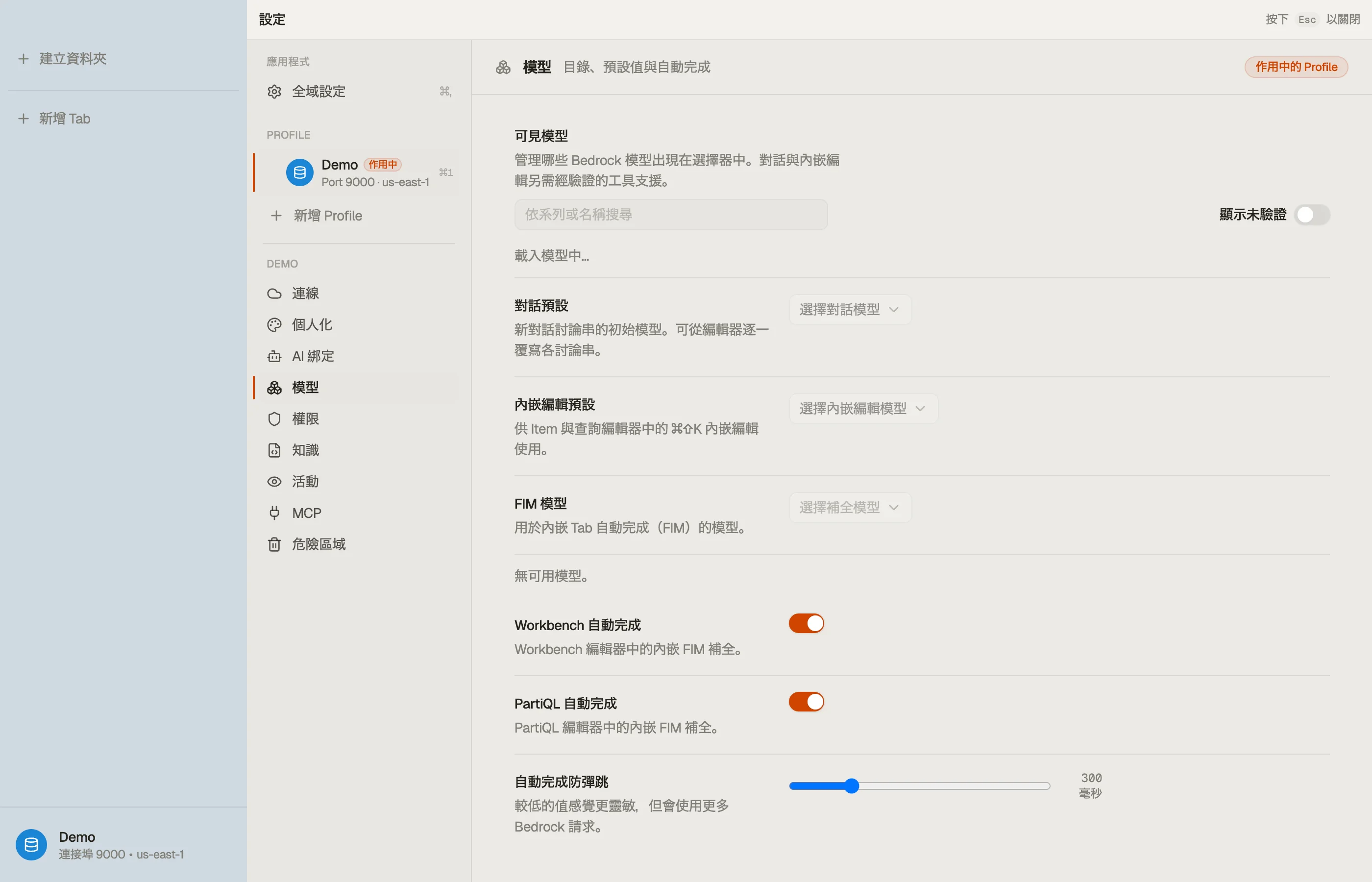1372x882 pixels.
Task: Click the FIM 模型 heading
Action: 540,503
